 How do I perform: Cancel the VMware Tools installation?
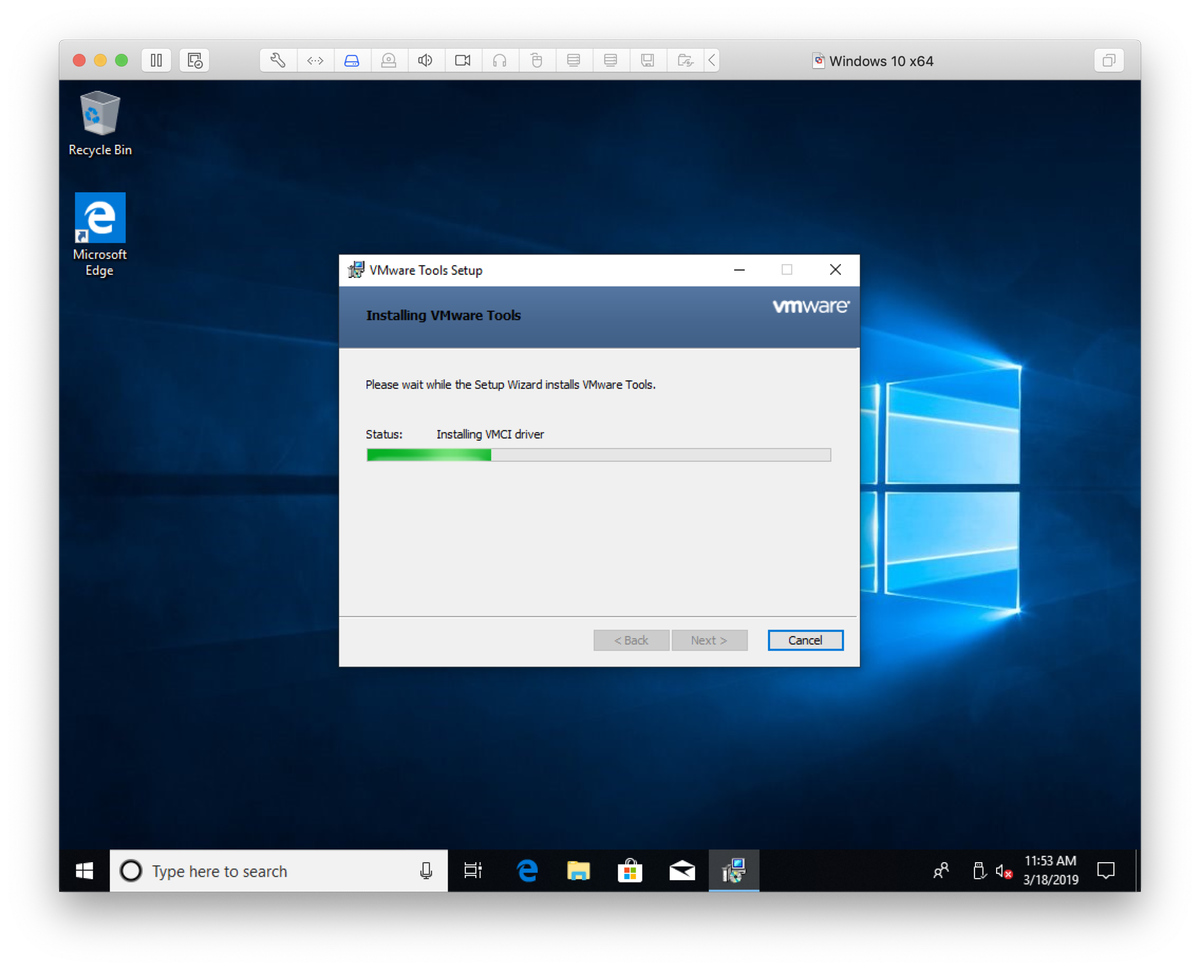pyautogui.click(x=805, y=640)
